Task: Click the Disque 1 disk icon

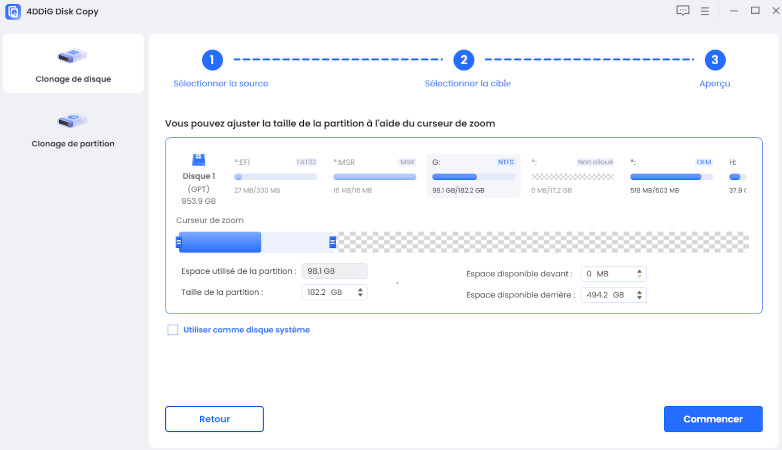Action: click(198, 160)
